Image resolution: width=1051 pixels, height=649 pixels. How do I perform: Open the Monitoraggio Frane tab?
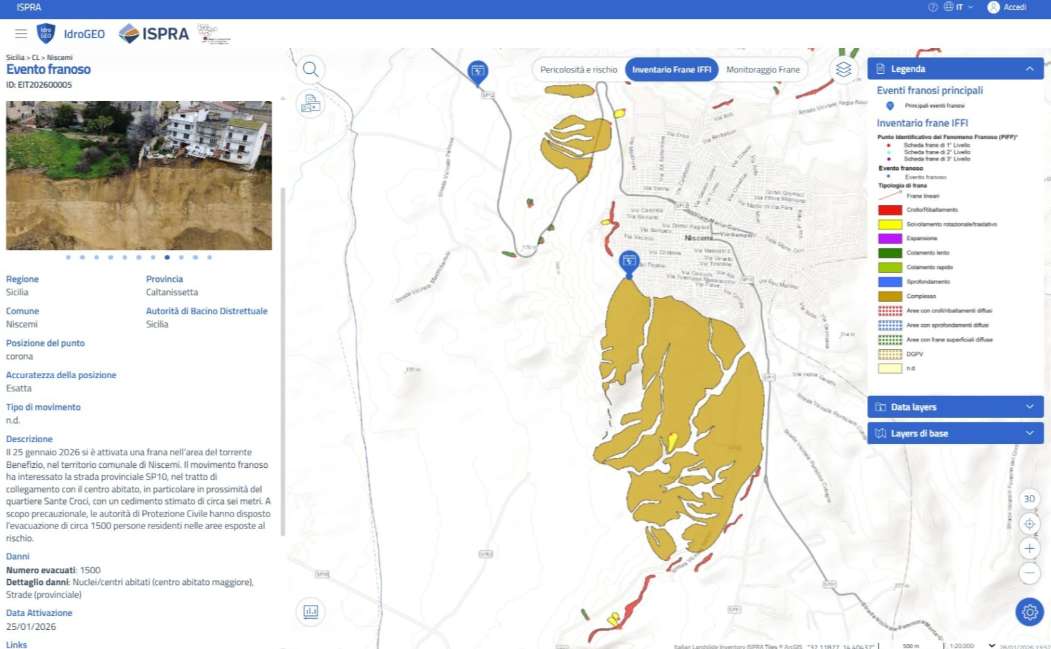point(764,70)
